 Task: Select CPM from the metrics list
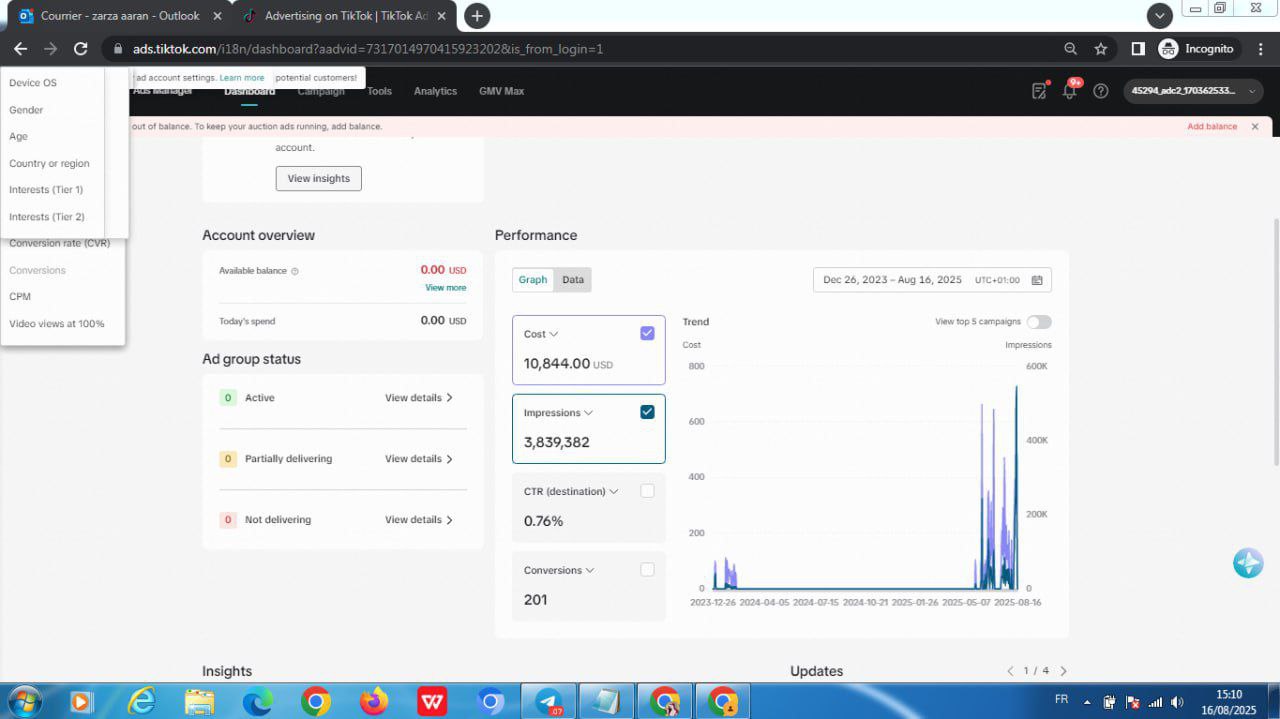point(20,297)
